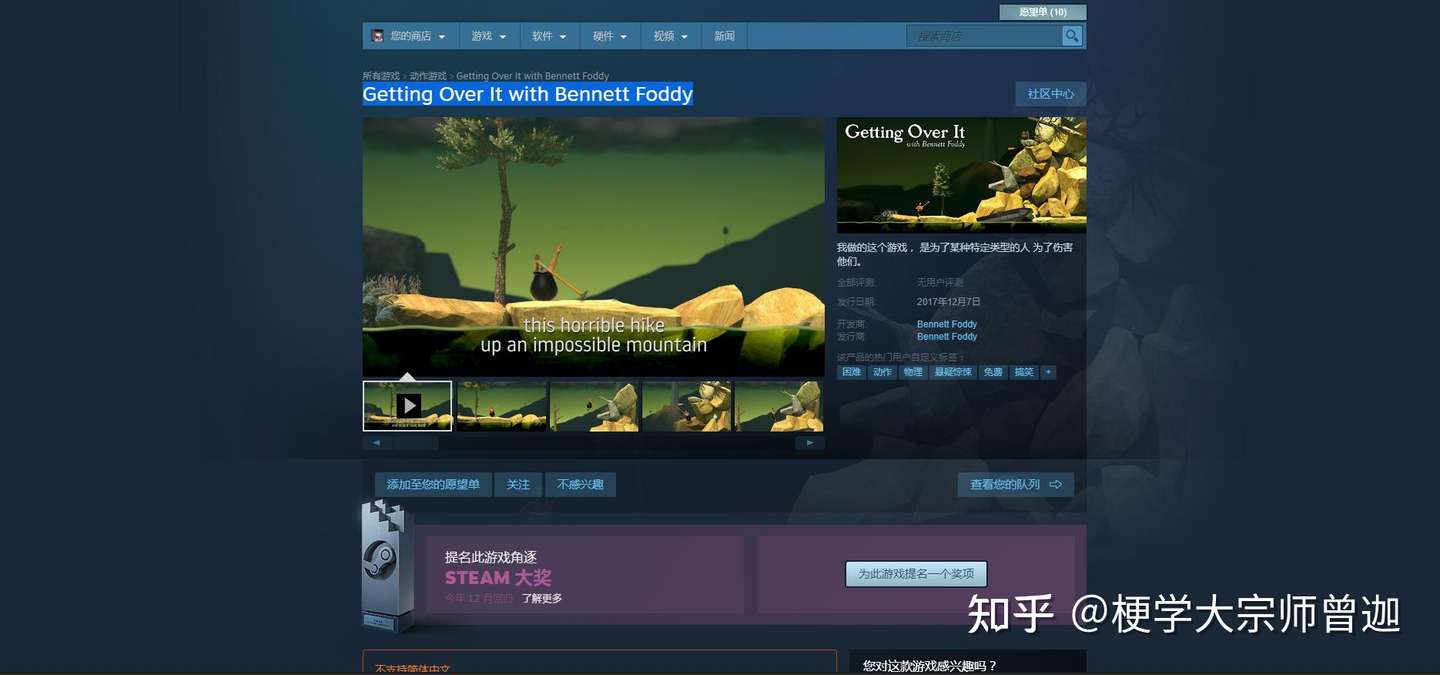This screenshot has width=1440, height=675.
Task: Select the fifth screenshot thumbnail
Action: click(779, 405)
